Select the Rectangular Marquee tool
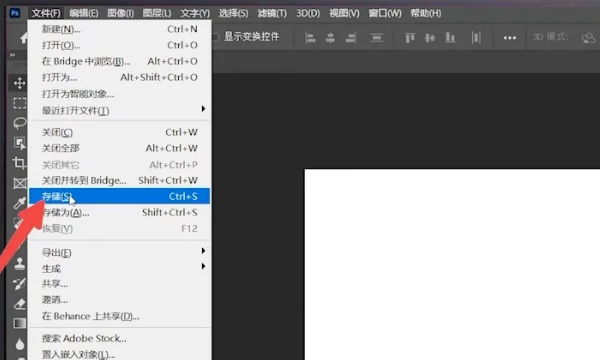This screenshot has width=600, height=360. pyautogui.click(x=20, y=103)
